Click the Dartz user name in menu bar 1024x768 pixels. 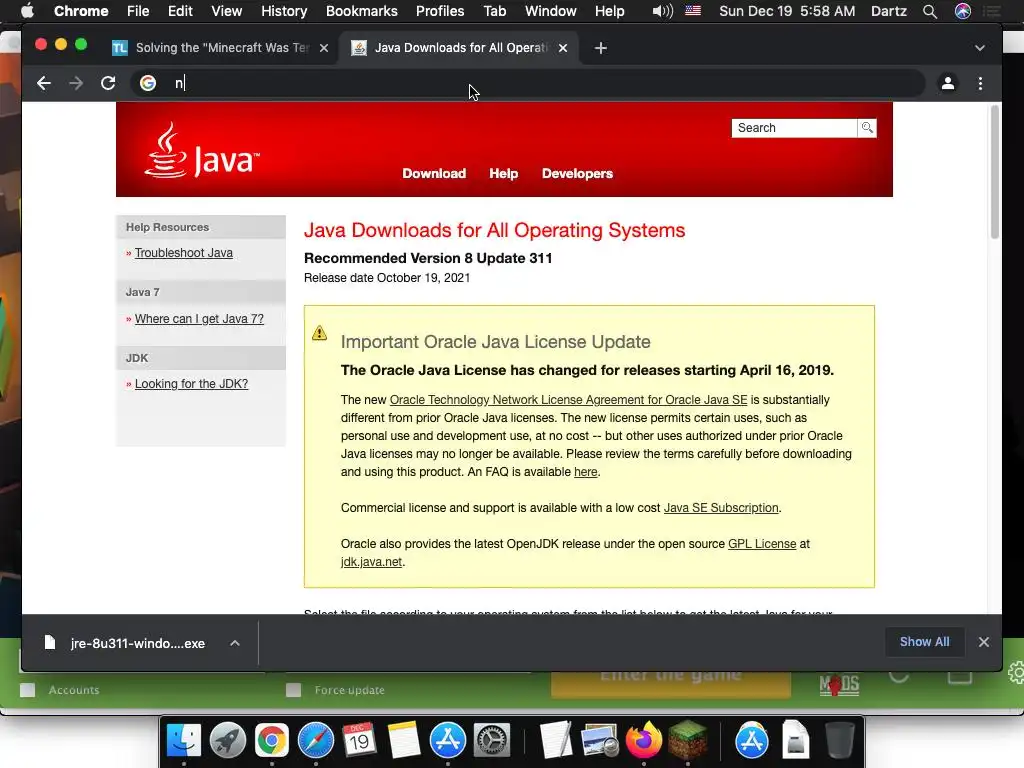tap(889, 11)
